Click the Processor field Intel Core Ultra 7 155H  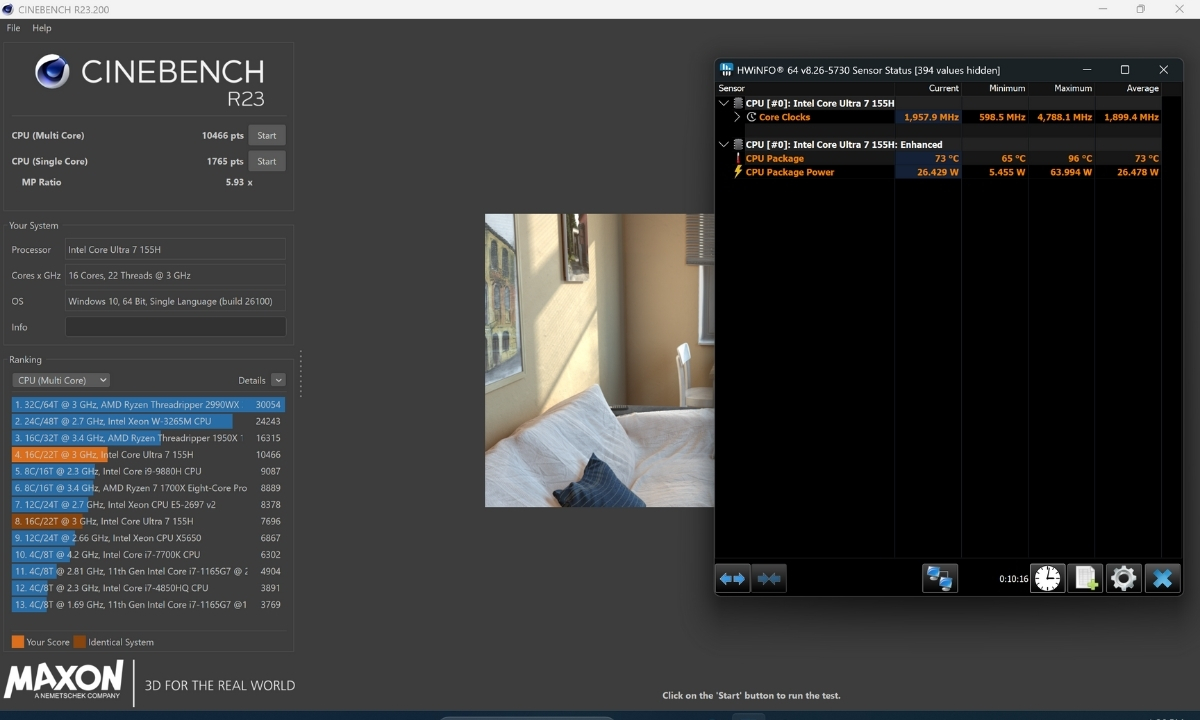pos(175,249)
